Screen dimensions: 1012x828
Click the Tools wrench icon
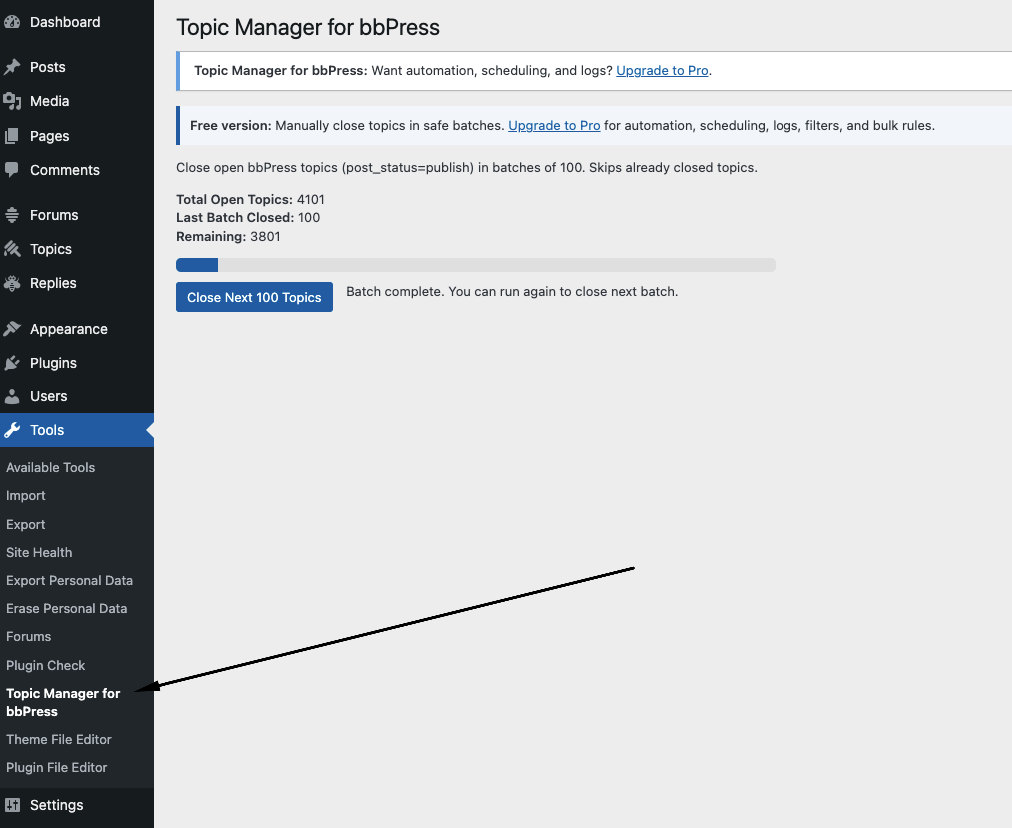point(12,430)
